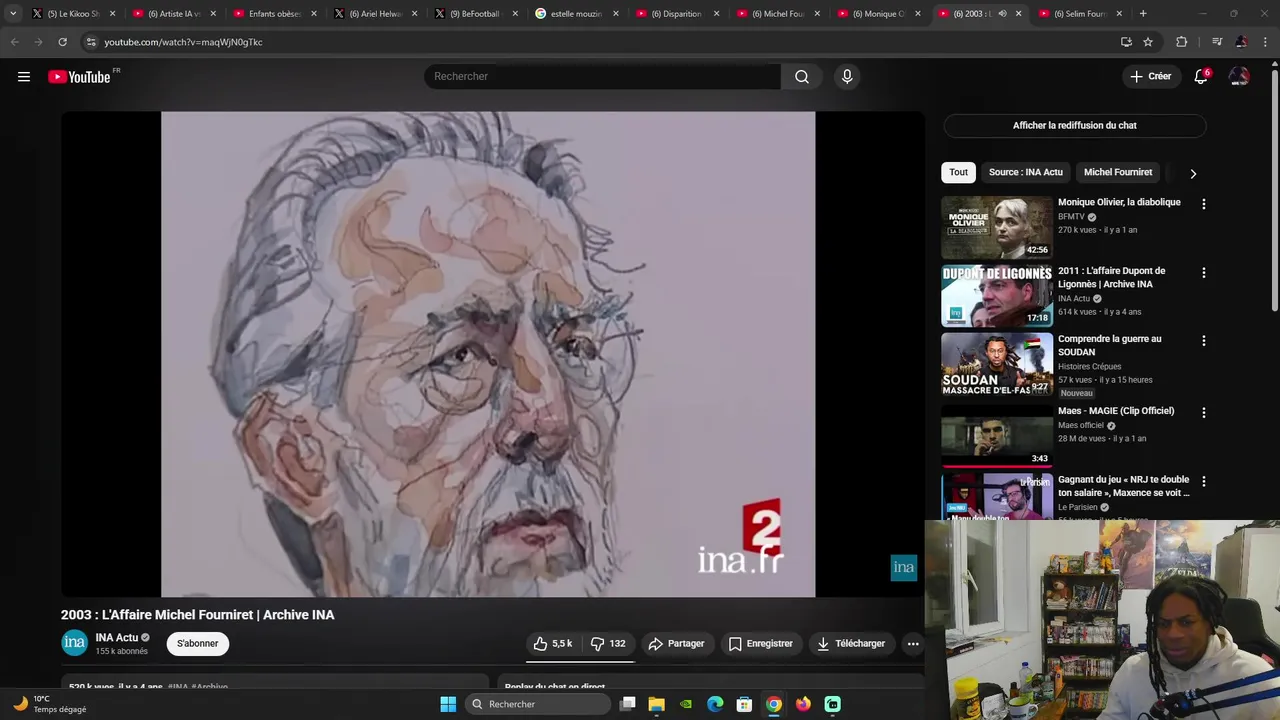Open options for Maes - MAGIE clip
The width and height of the screenshot is (1280, 720).
1203,412
